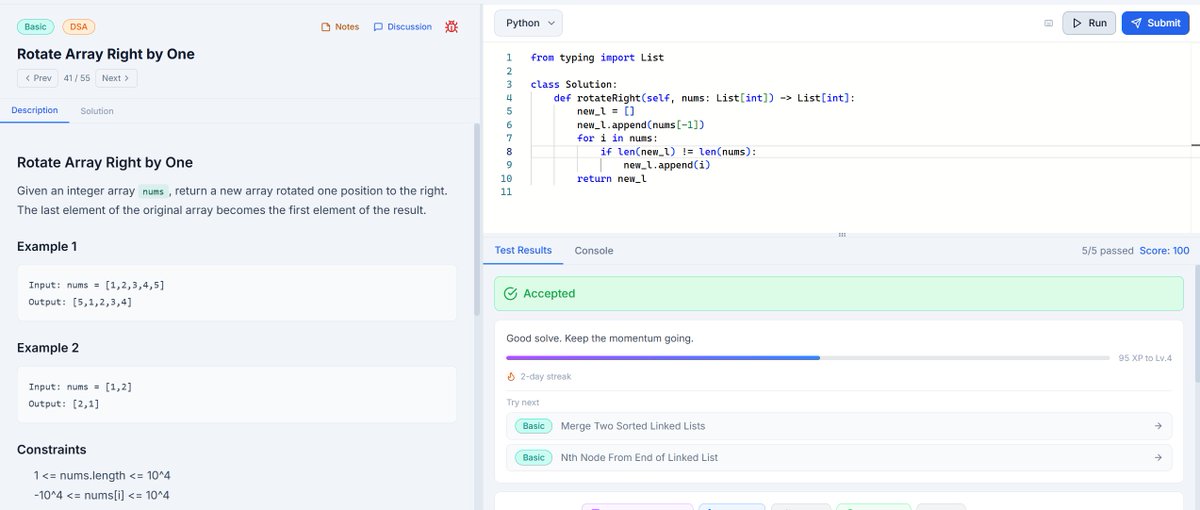Go to the next problem with Next
Image resolution: width=1200 pixels, height=510 pixels.
click(117, 78)
